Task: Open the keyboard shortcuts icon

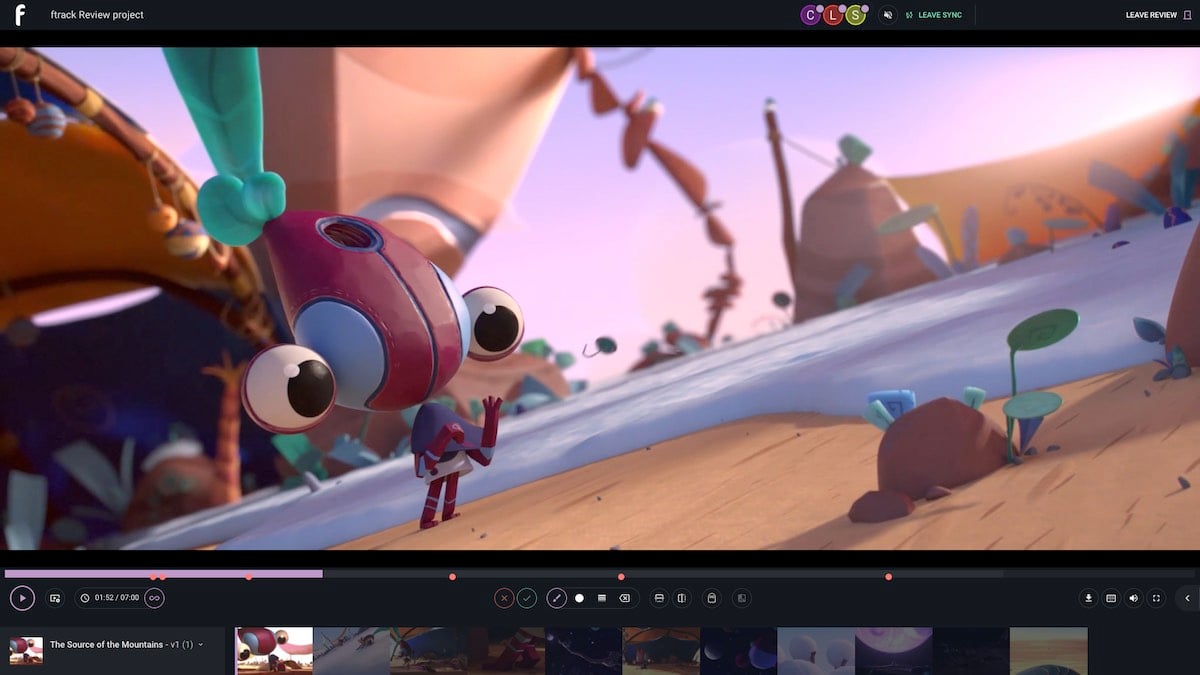Action: 1111,598
